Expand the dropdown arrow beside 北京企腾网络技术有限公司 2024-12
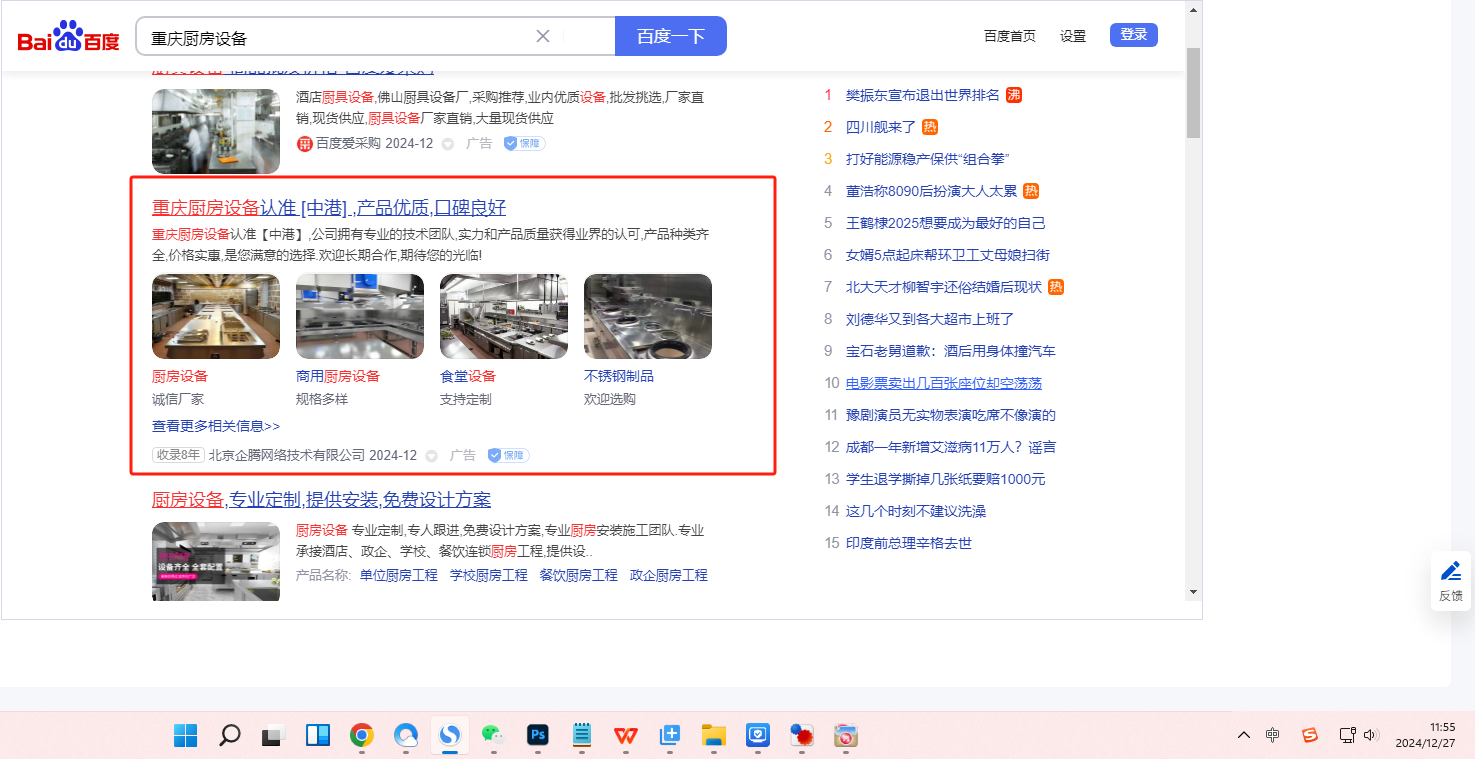Viewport: 1475px width, 759px height. pyautogui.click(x=432, y=456)
